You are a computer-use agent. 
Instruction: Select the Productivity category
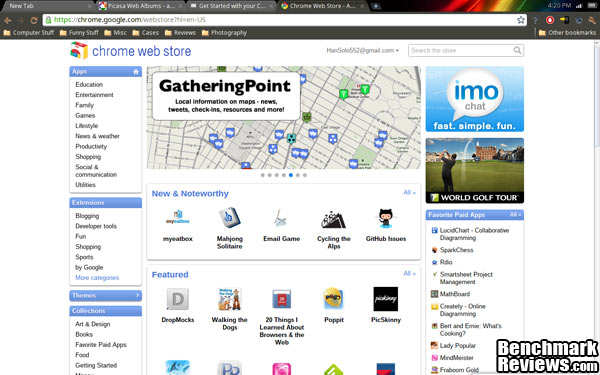(x=91, y=147)
